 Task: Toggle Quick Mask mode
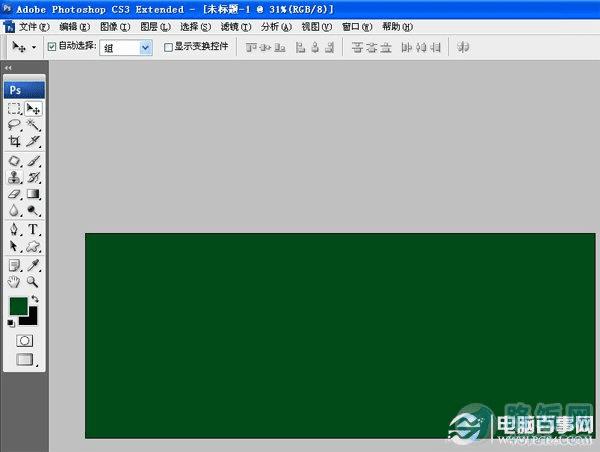[24, 341]
